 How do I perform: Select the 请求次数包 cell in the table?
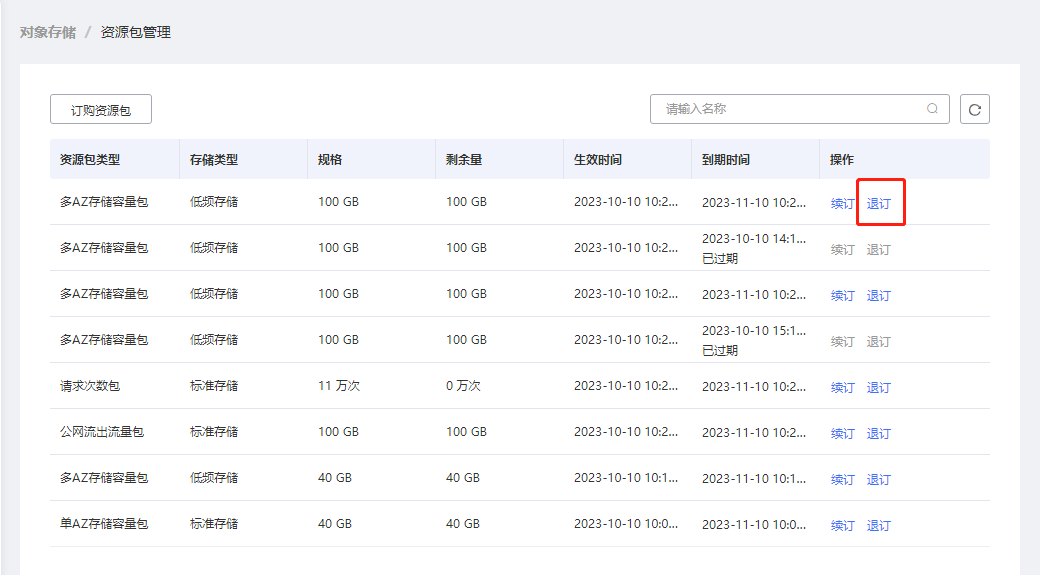[x=90, y=386]
